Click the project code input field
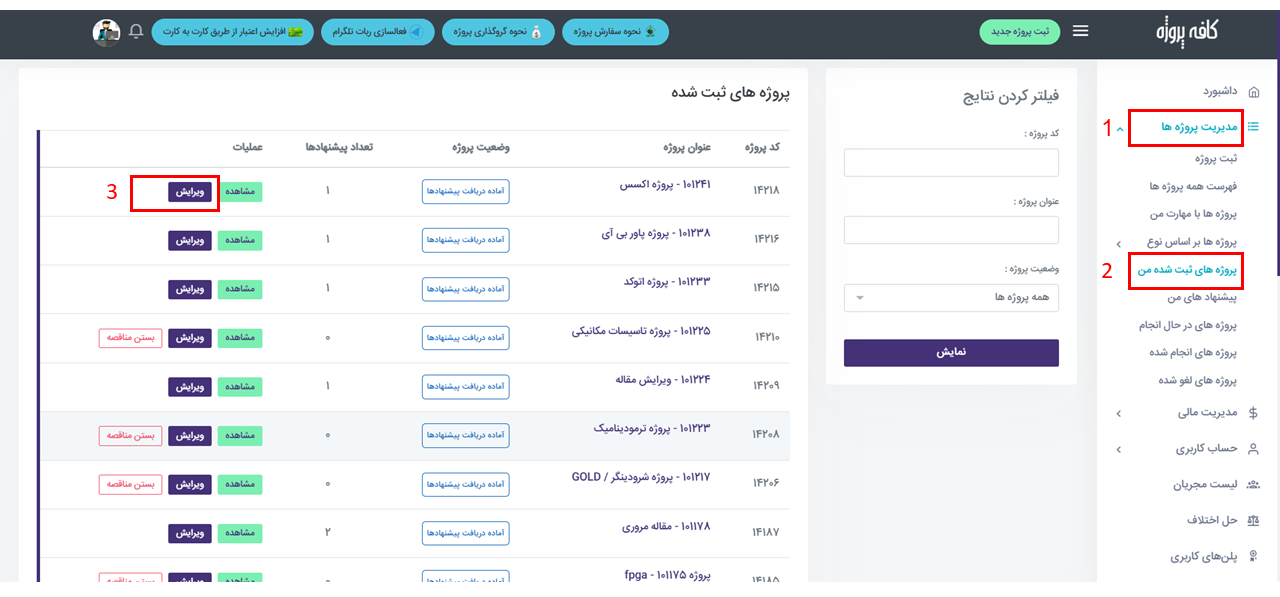Screen dimensions: 1280x597 (951, 162)
